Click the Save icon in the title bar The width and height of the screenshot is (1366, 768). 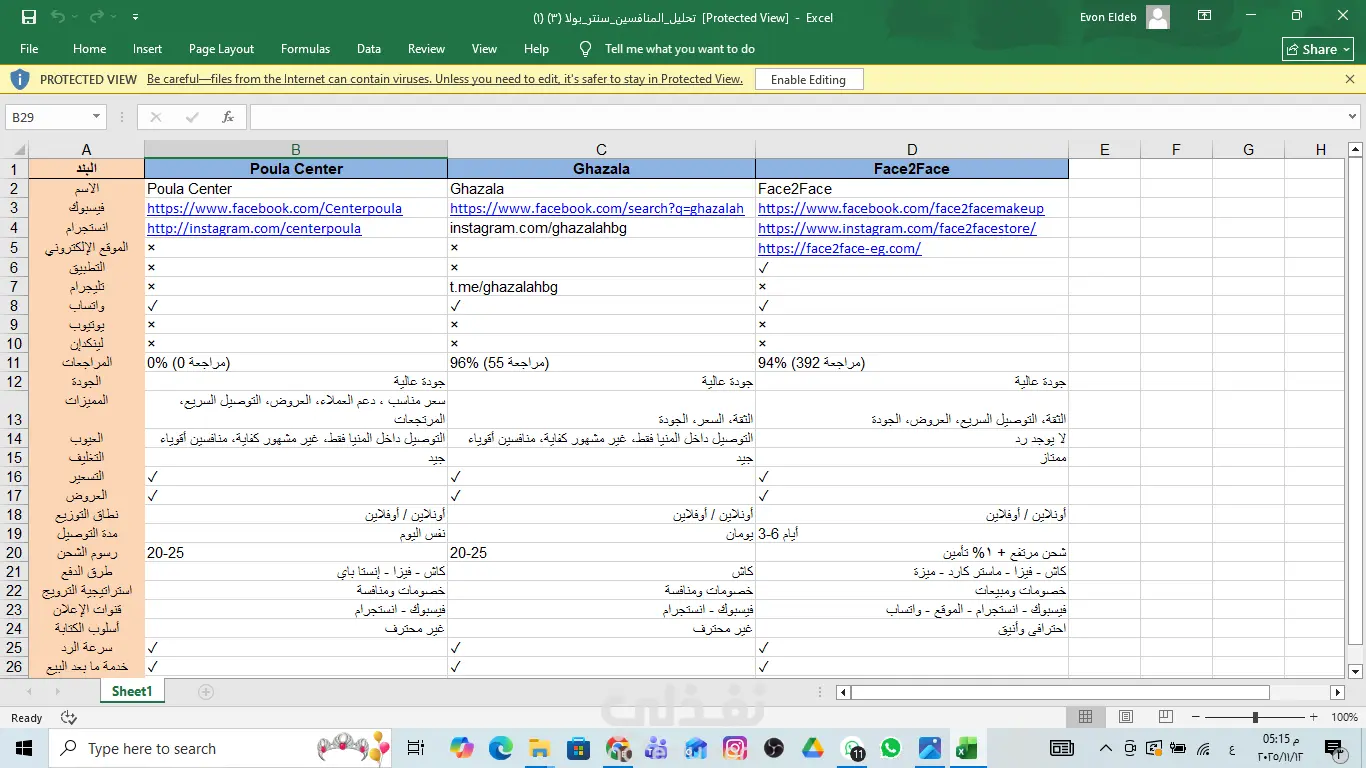point(29,17)
